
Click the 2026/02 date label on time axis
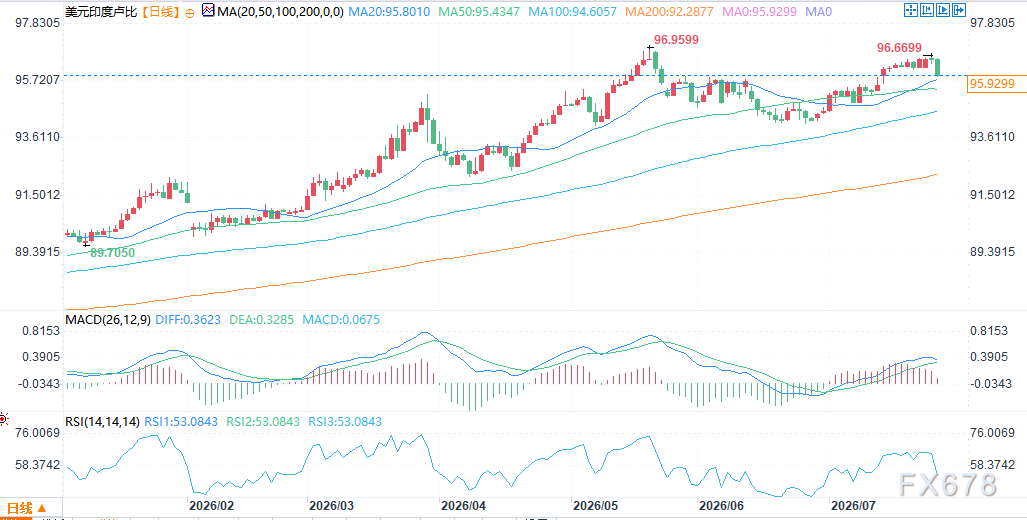point(210,506)
